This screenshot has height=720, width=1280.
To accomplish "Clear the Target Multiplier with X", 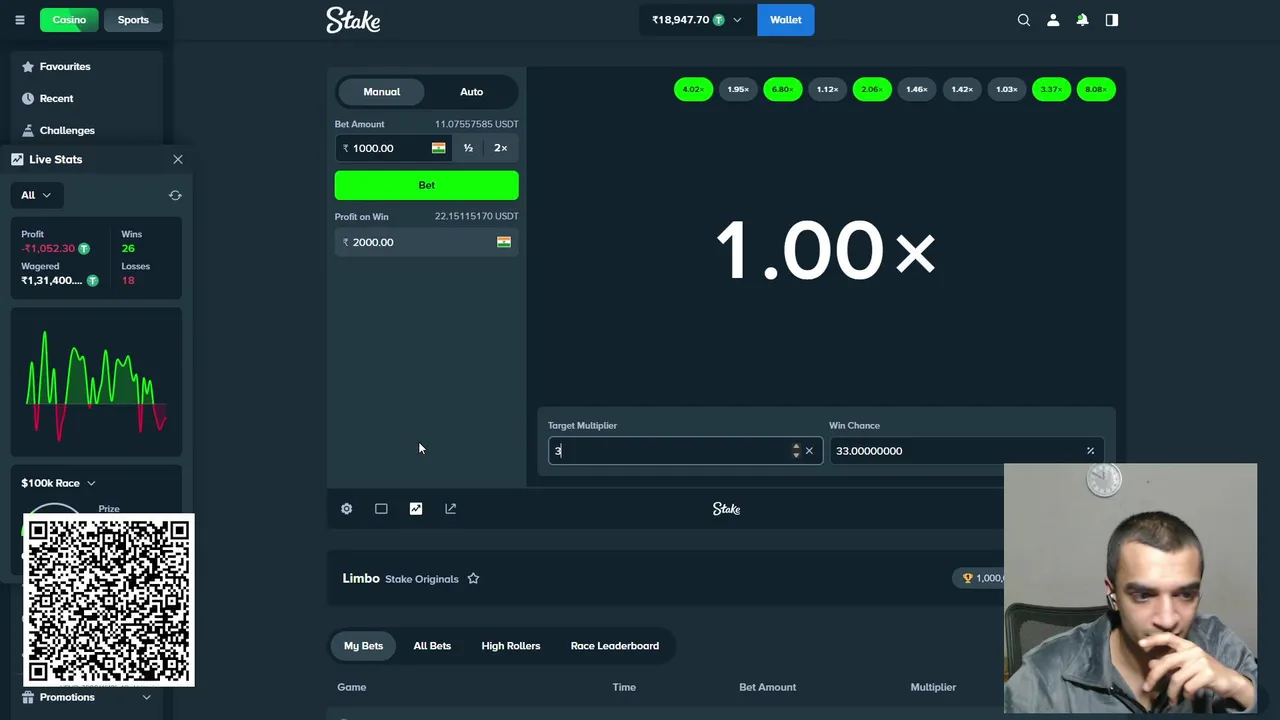I will (809, 451).
